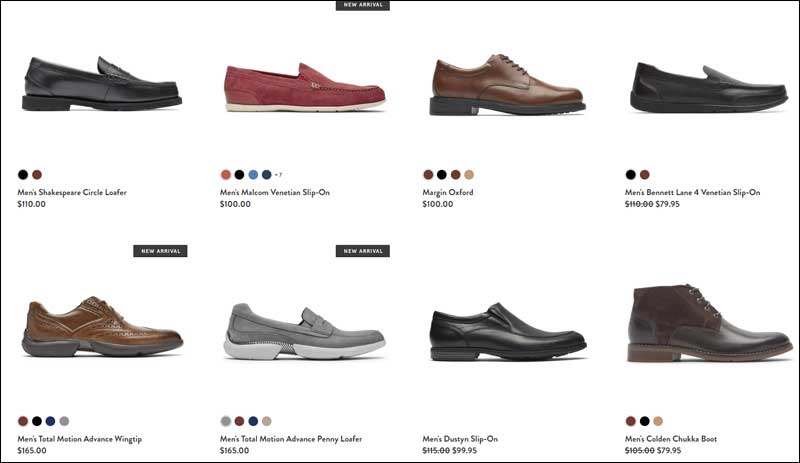Click the $99.95 sale price of Dustyn Slip-On

point(464,451)
